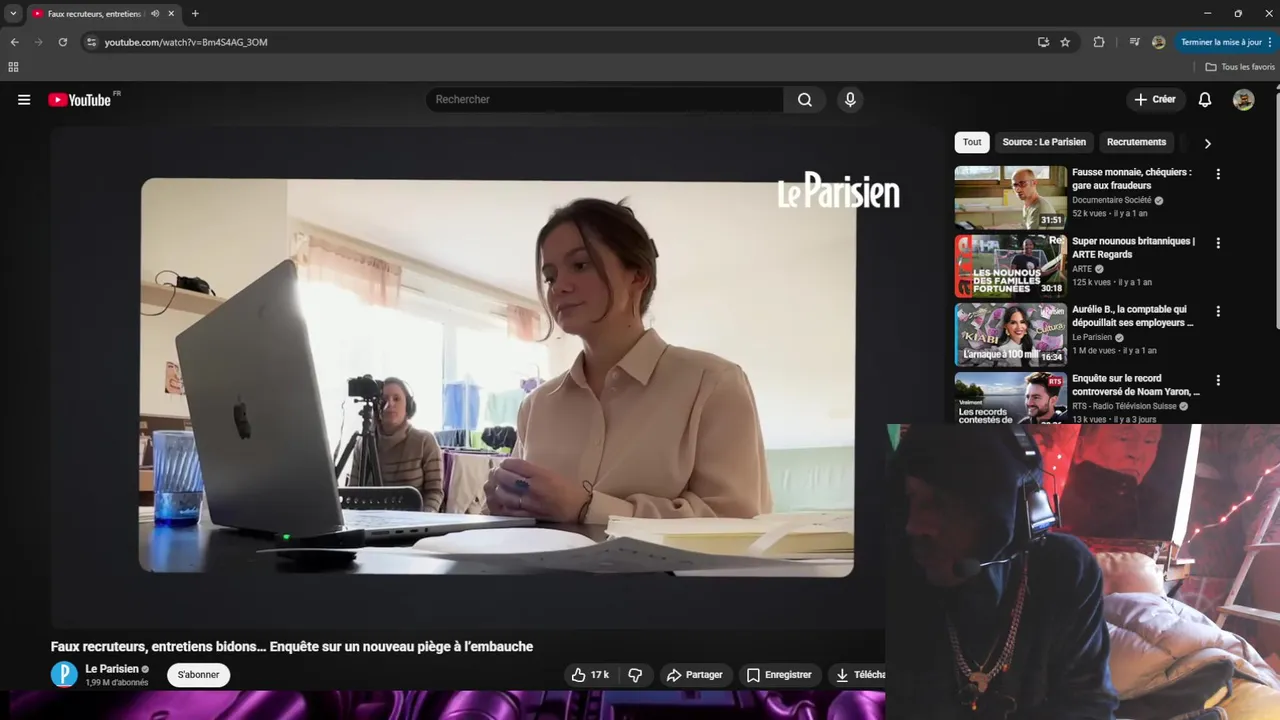Select Source : Le Parisien chip
1280x720 pixels.
pos(1044,142)
